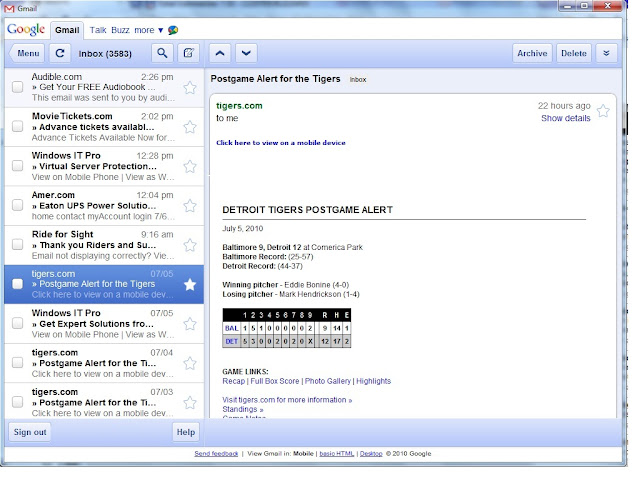Tick the Amer.com email checkbox

pyautogui.click(x=17, y=206)
